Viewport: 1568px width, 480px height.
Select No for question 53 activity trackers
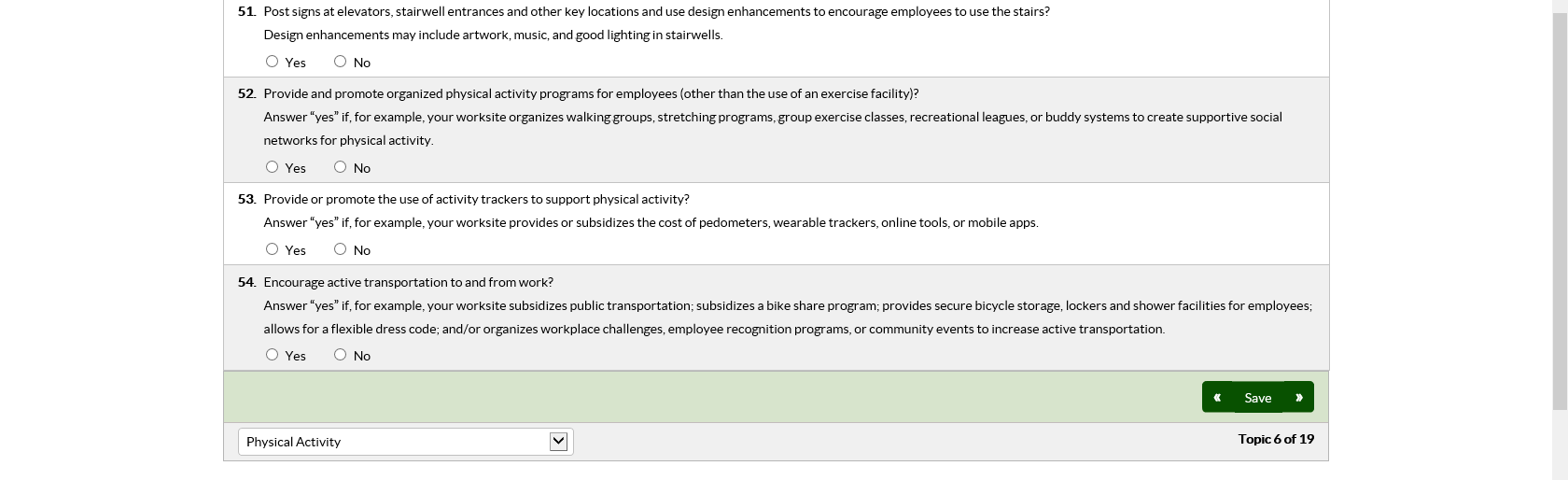340,249
